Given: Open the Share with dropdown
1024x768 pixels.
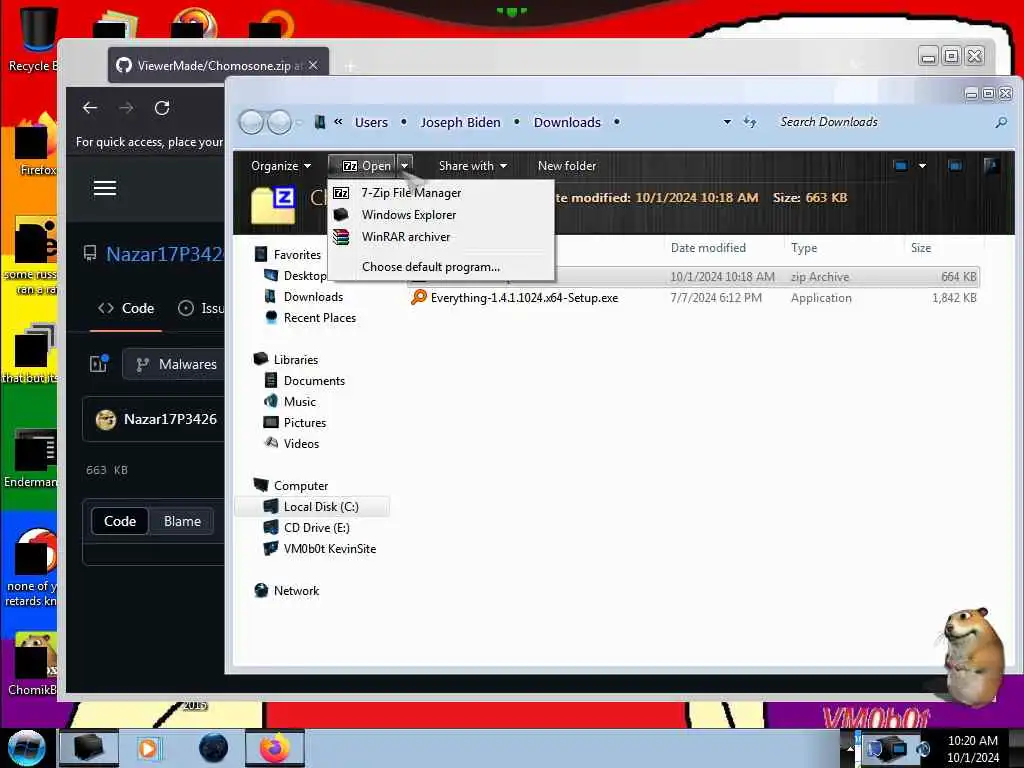Looking at the screenshot, I should 473,166.
